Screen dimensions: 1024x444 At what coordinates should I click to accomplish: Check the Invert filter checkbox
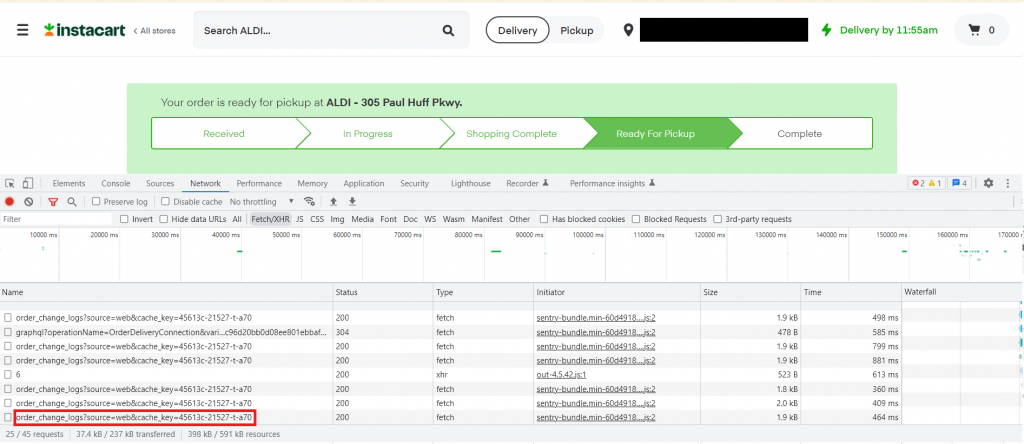125,219
